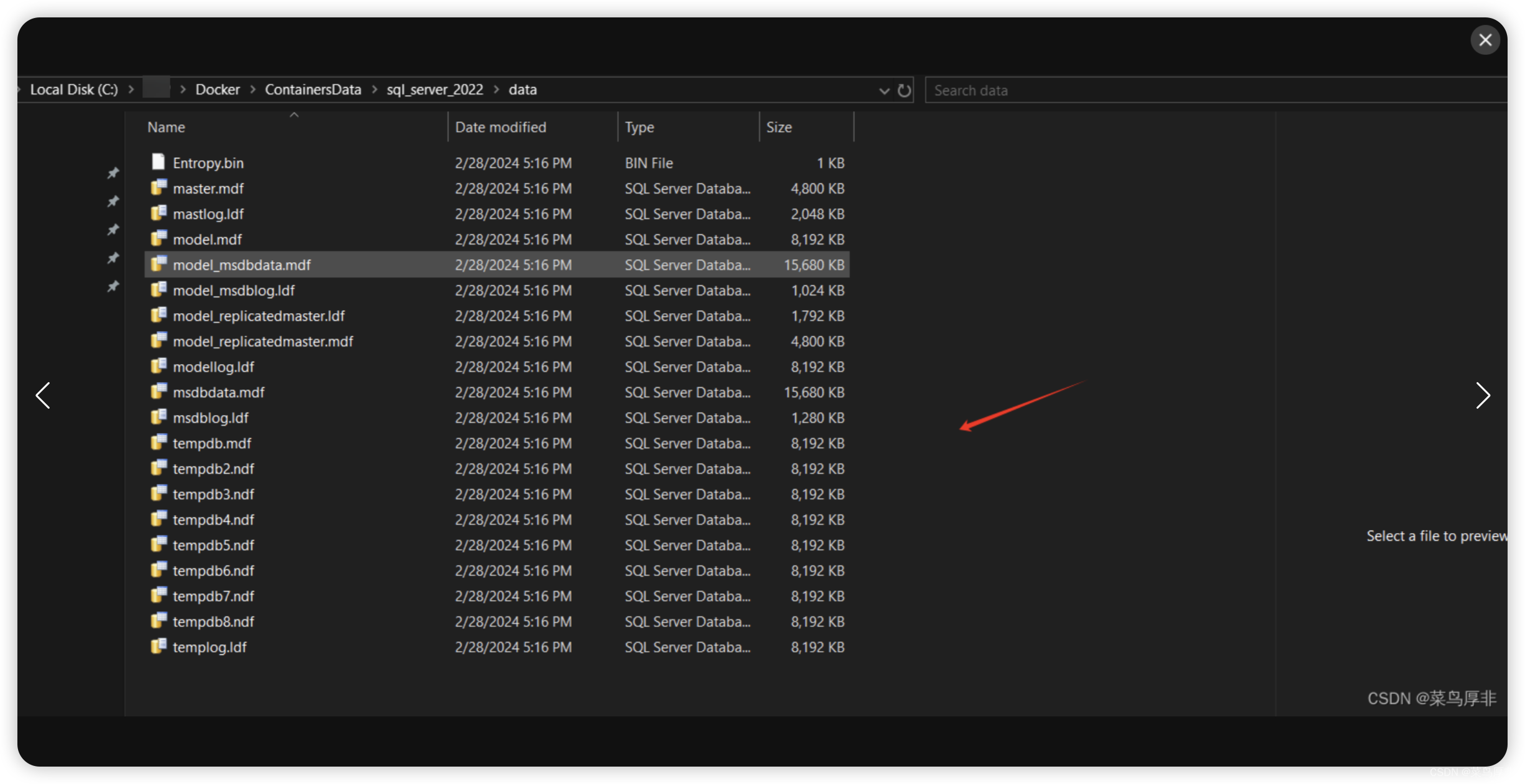Viewport: 1525px width, 784px height.
Task: Navigate to Docker breadcrumb folder
Action: point(218,89)
